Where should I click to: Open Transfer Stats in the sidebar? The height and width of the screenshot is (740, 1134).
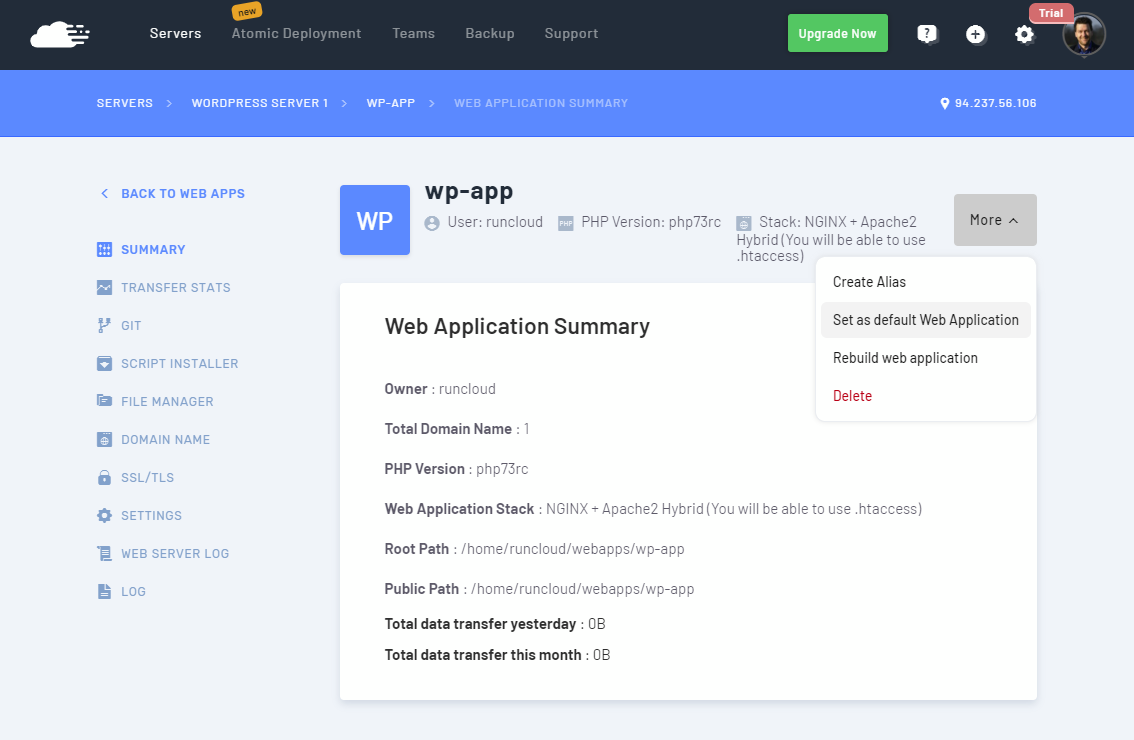click(175, 288)
